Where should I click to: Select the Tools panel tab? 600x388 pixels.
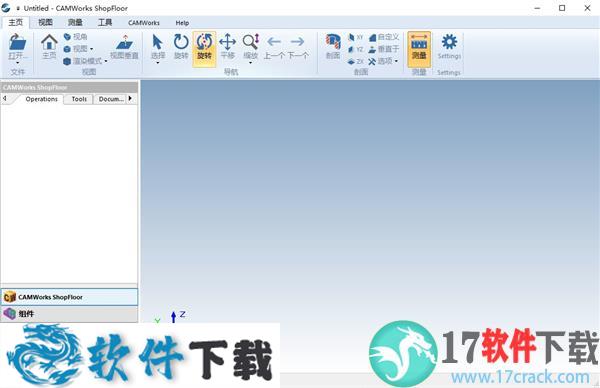[x=79, y=99]
